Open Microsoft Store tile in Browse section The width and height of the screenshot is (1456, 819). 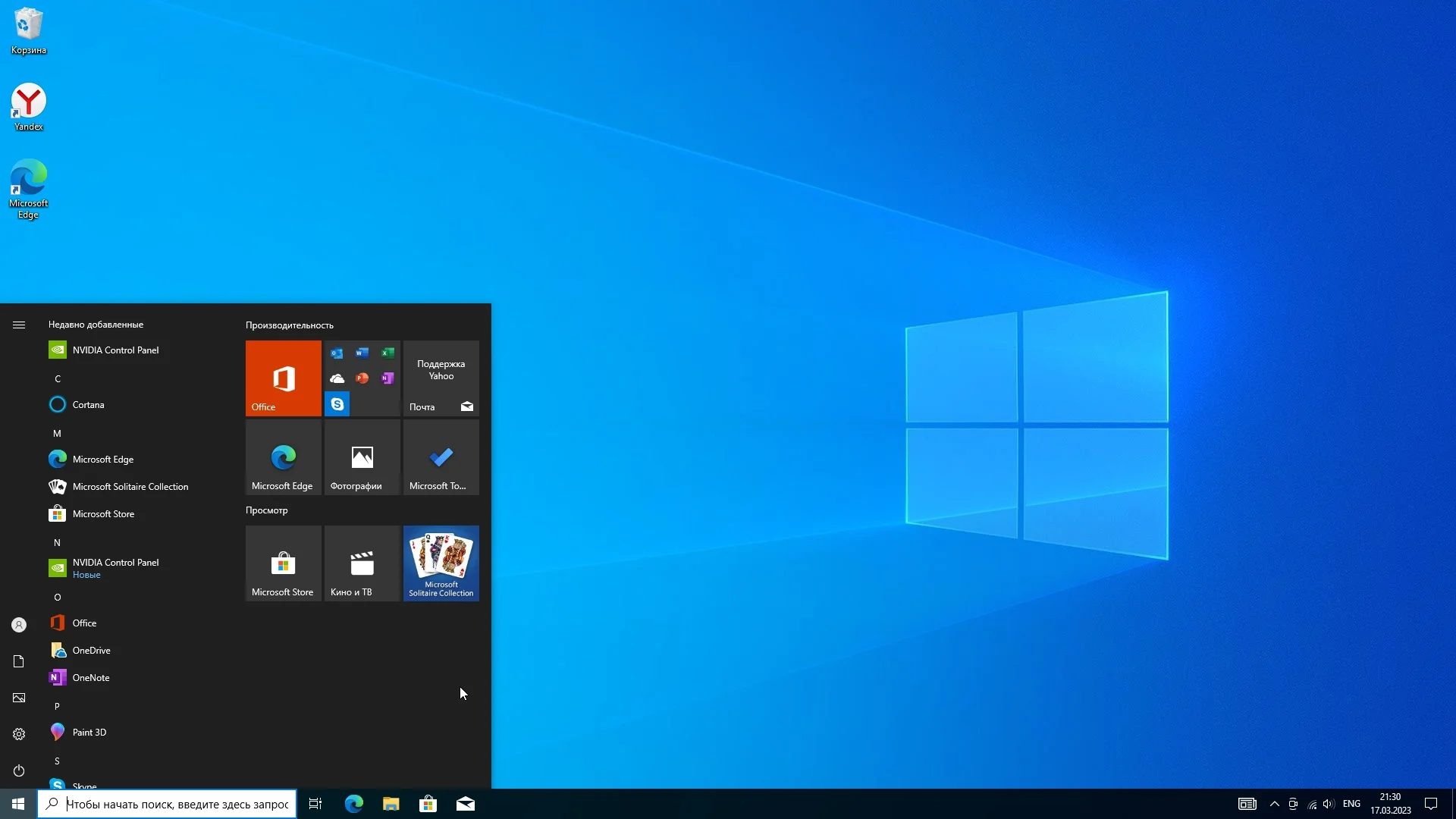283,562
